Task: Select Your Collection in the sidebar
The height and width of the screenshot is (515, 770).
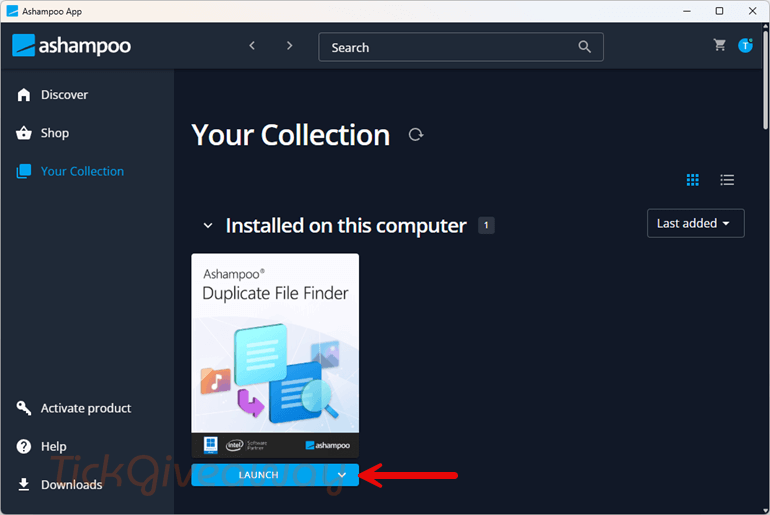Action: click(x=82, y=171)
